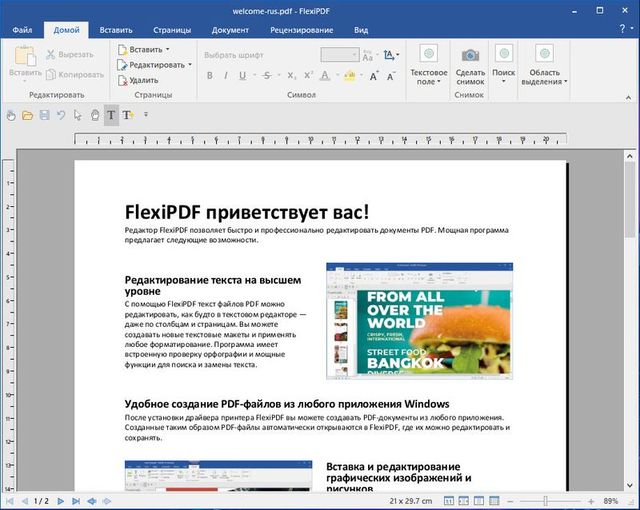Image resolution: width=640 pixels, height=510 pixels.
Task: Toggle Italic formatting button
Action: tap(228, 76)
